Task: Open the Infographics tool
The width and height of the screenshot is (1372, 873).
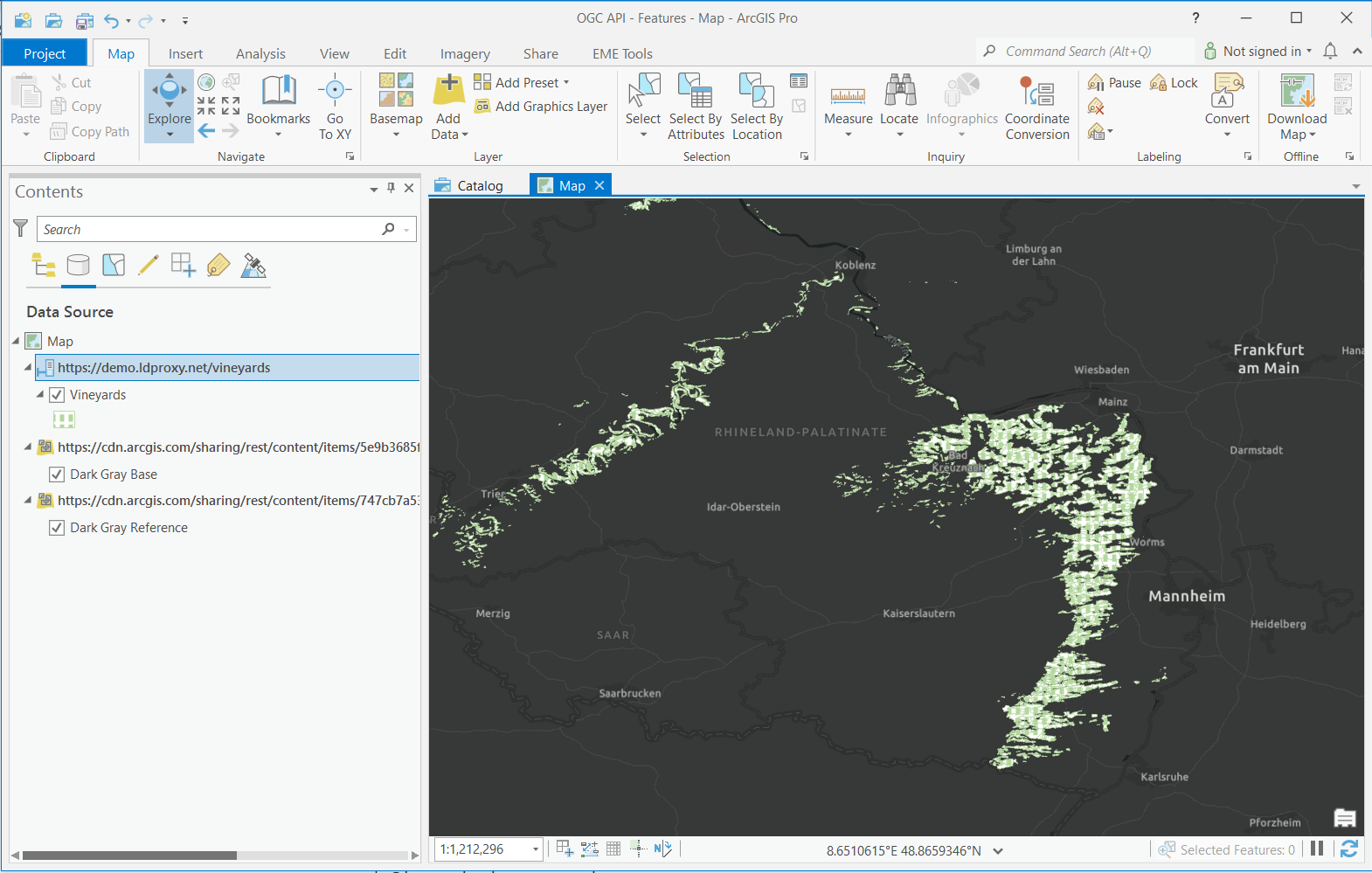Action: tap(961, 106)
